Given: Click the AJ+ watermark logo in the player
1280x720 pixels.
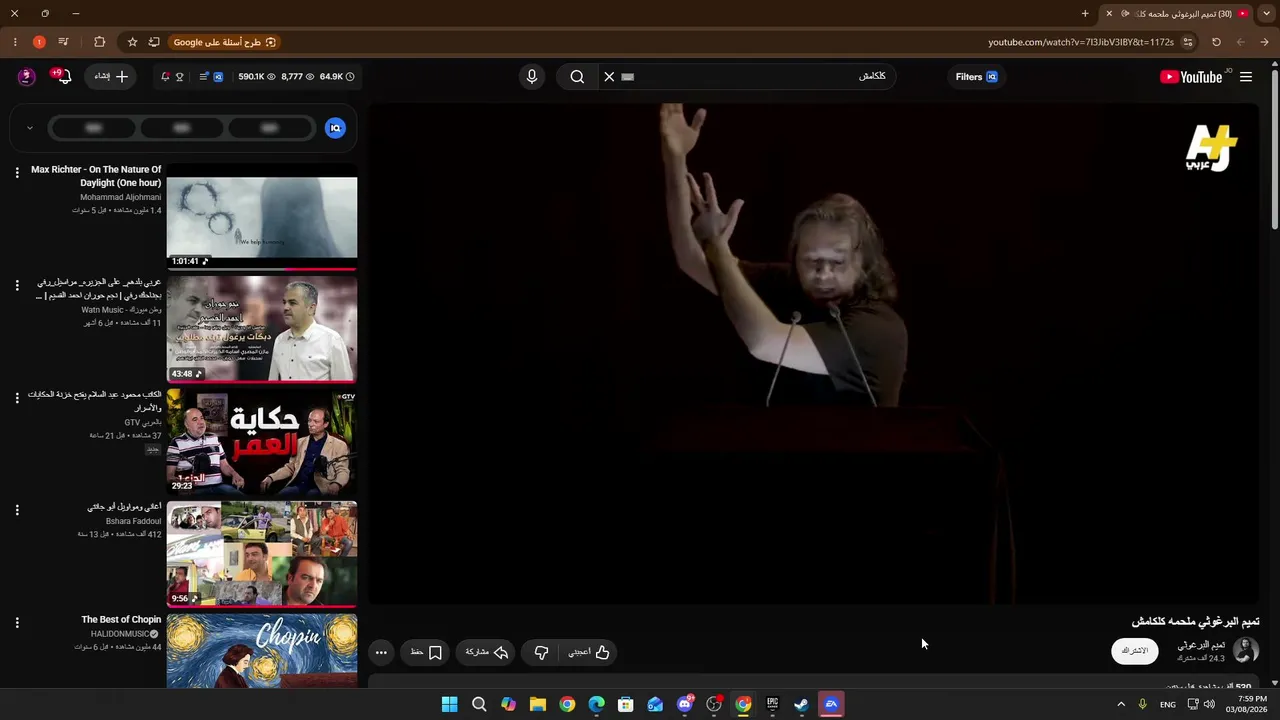Looking at the screenshot, I should click(1211, 148).
